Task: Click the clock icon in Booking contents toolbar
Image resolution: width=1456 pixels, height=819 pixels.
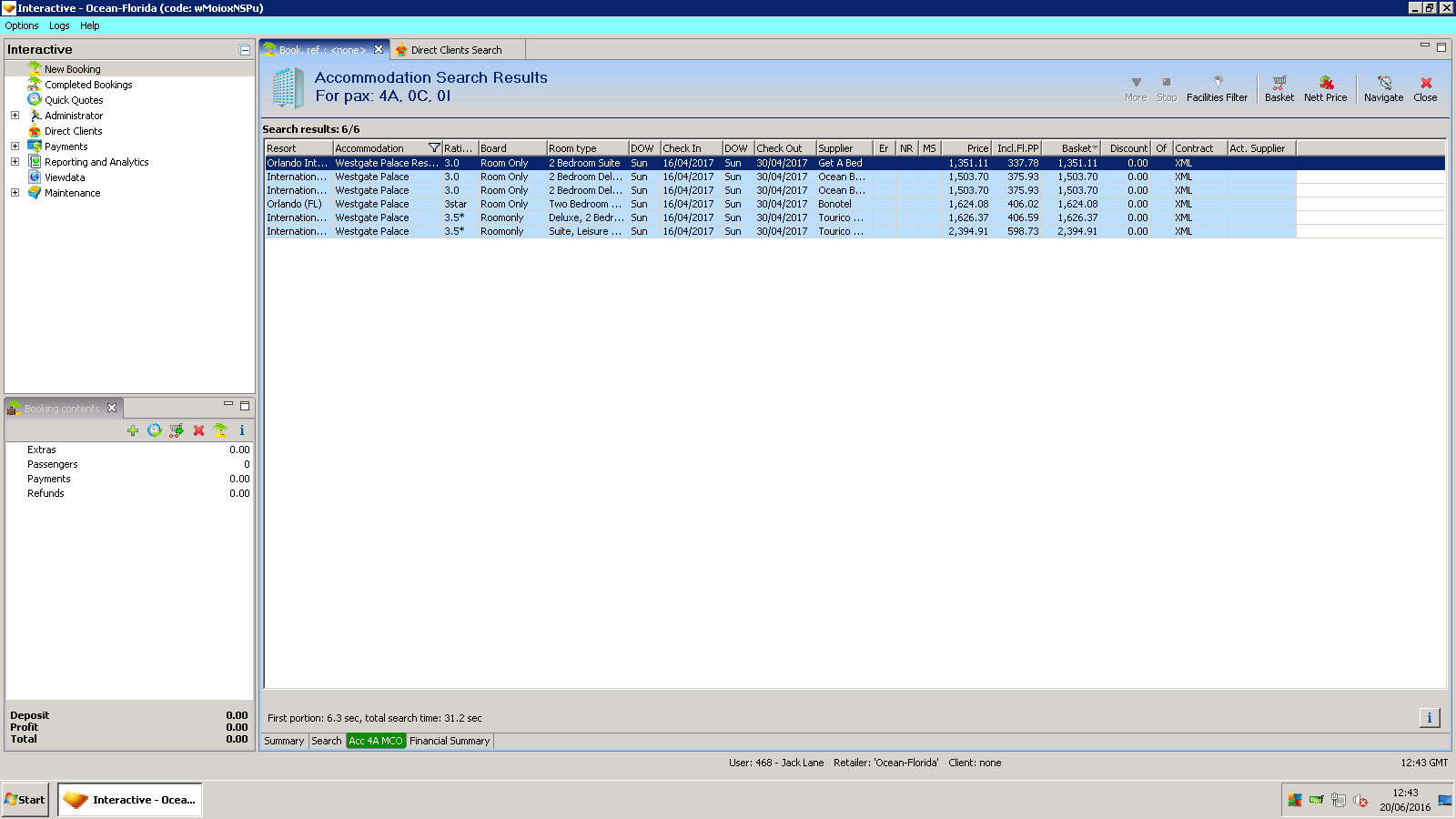Action: (155, 430)
